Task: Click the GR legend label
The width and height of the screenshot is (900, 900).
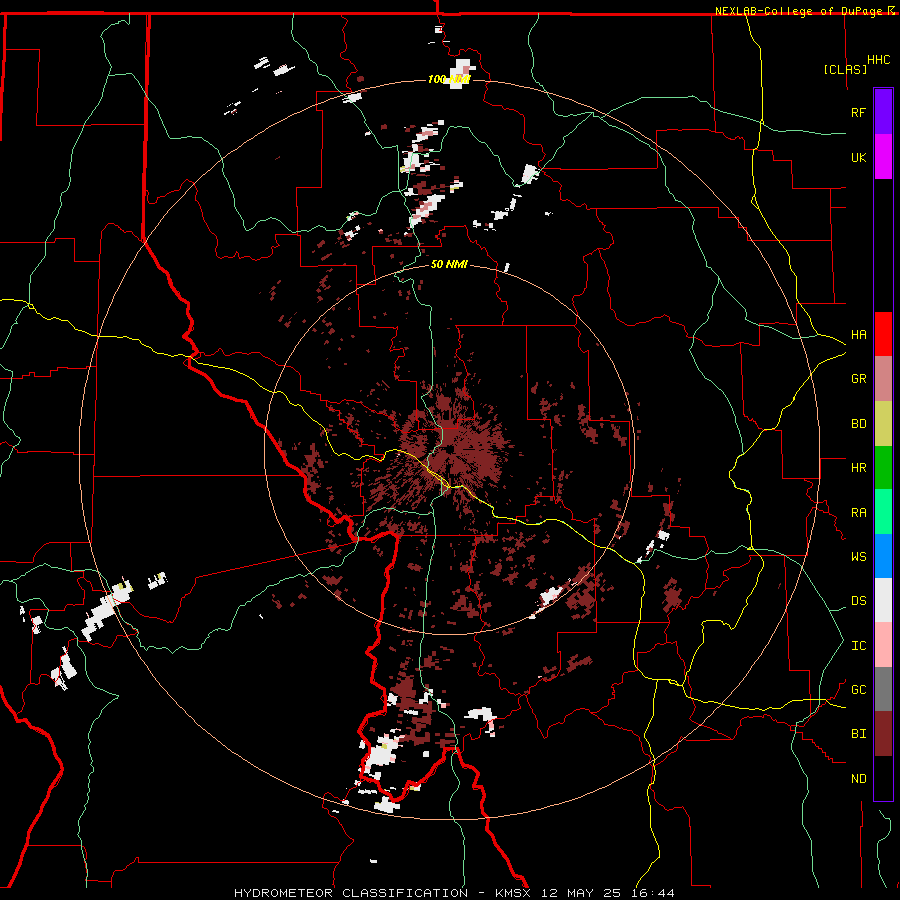Action: pos(858,379)
